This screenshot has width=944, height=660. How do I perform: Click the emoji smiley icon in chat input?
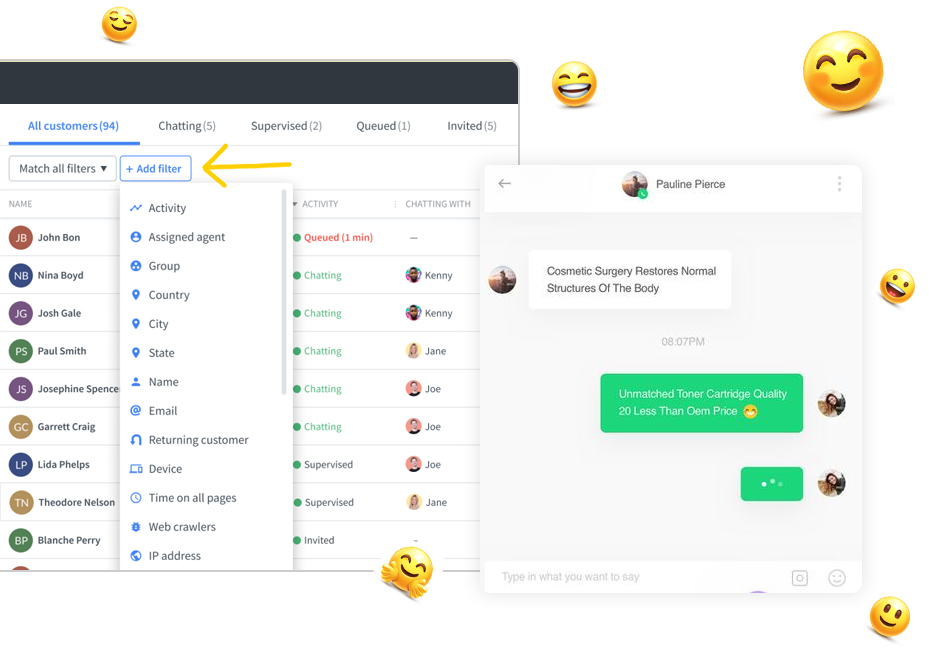pyautogui.click(x=837, y=578)
